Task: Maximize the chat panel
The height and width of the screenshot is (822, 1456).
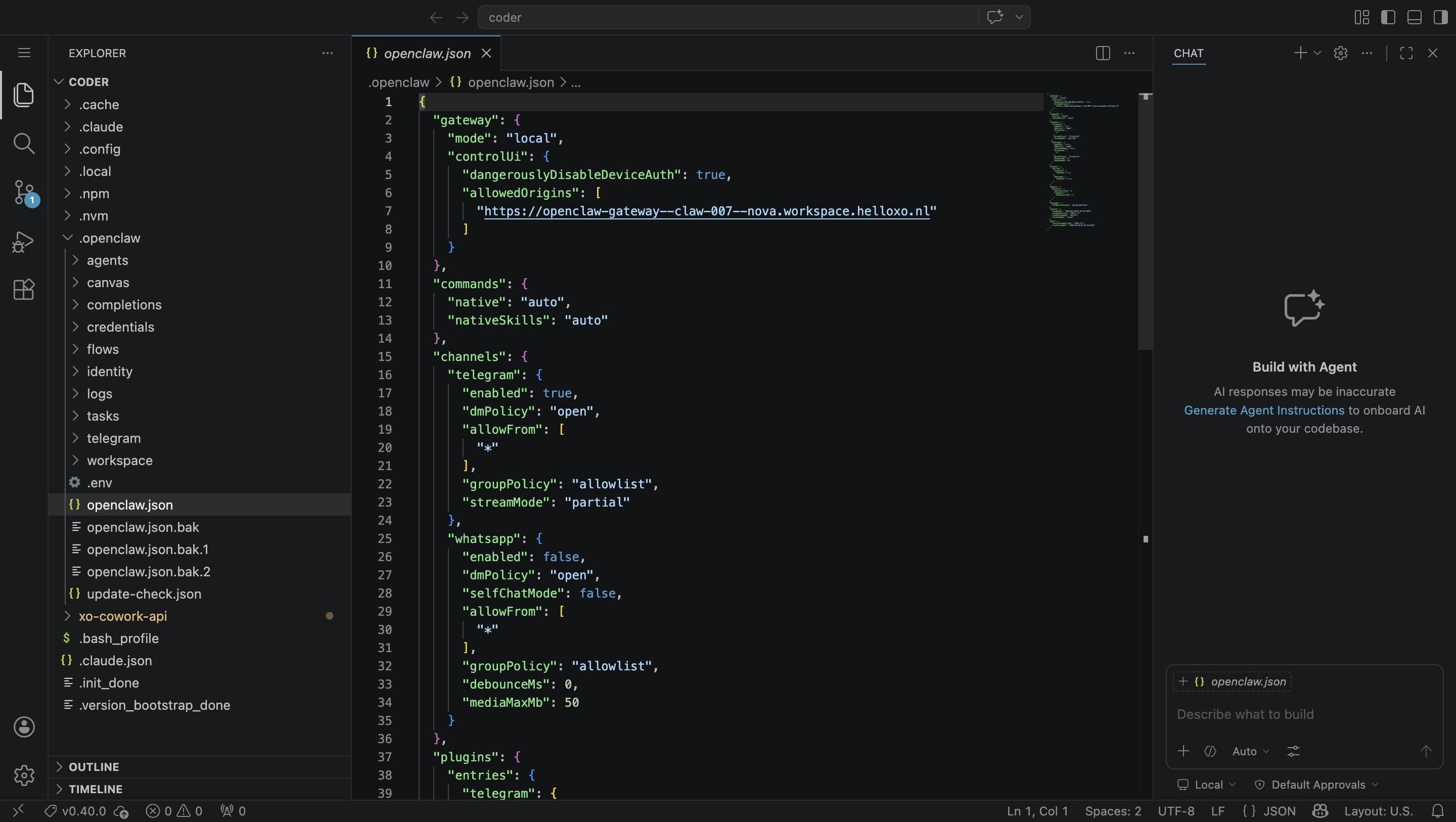Action: [x=1406, y=53]
